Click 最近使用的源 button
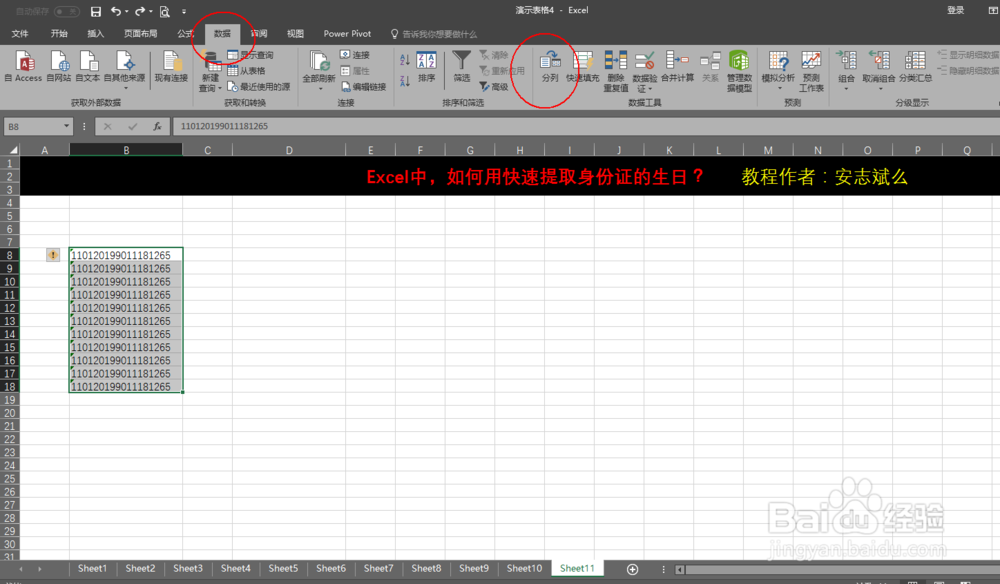 (x=259, y=87)
